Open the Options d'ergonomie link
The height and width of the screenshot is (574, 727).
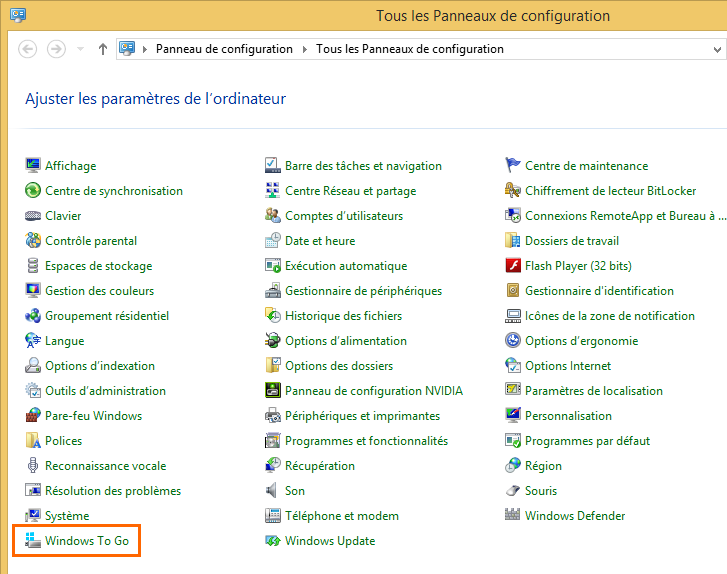(581, 341)
